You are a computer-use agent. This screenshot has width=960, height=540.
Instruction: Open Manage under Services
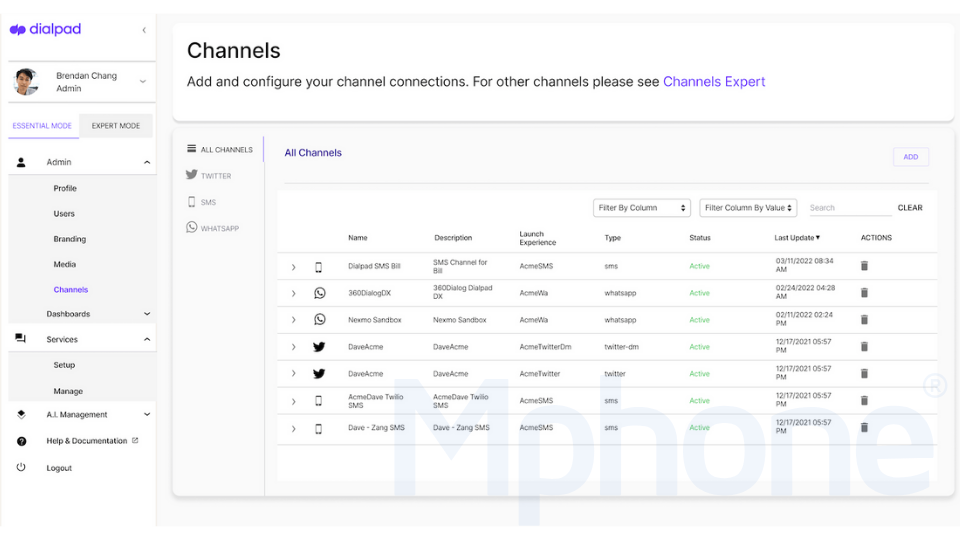point(67,391)
